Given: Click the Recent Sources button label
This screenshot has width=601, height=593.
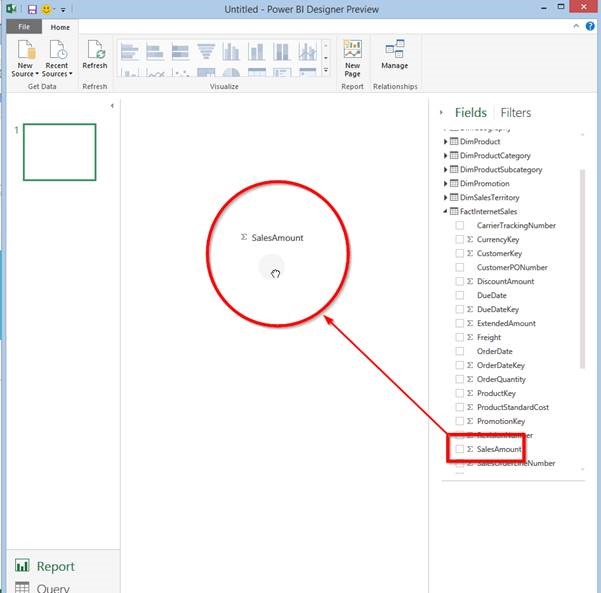Looking at the screenshot, I should click(x=57, y=69).
